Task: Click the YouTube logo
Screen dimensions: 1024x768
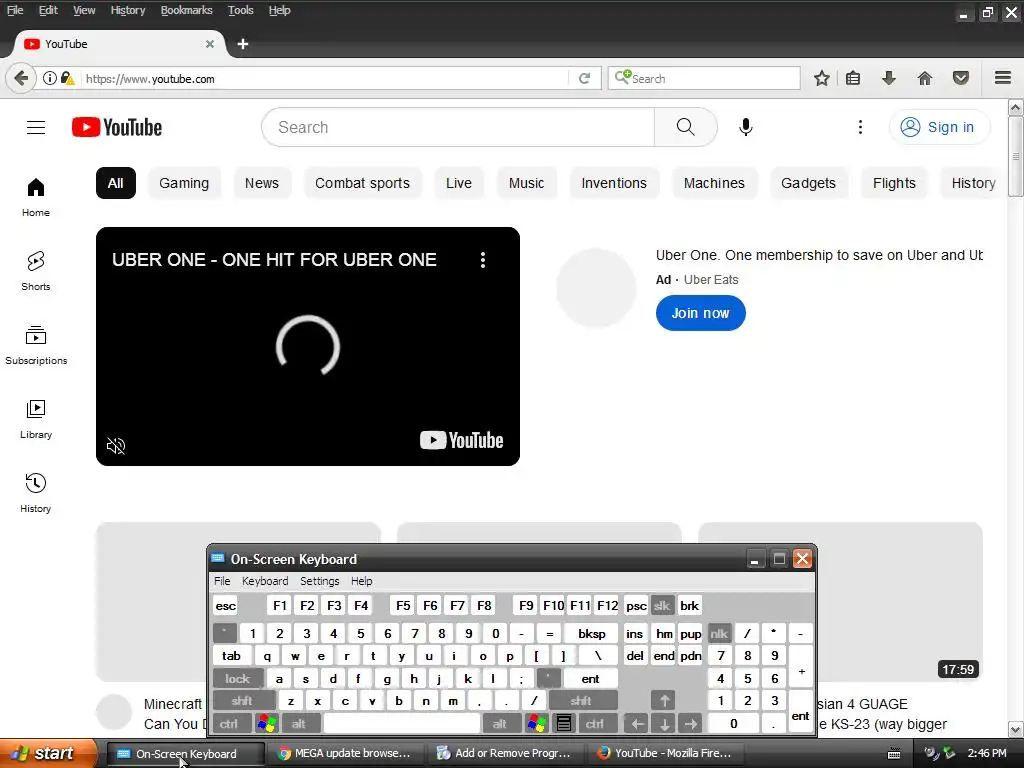Action: click(x=117, y=127)
